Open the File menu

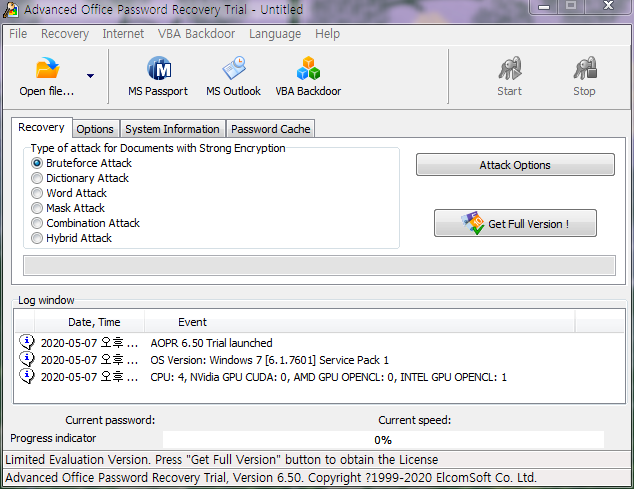18,34
